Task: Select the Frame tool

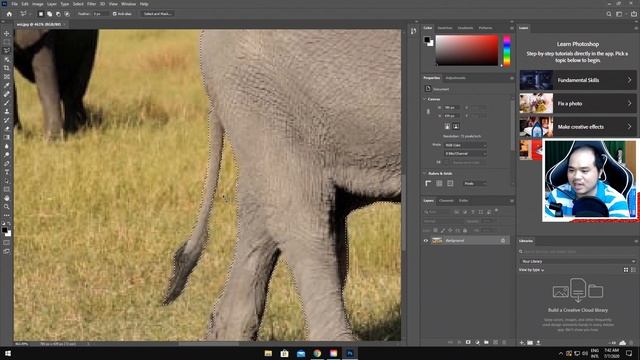Action: (7, 77)
